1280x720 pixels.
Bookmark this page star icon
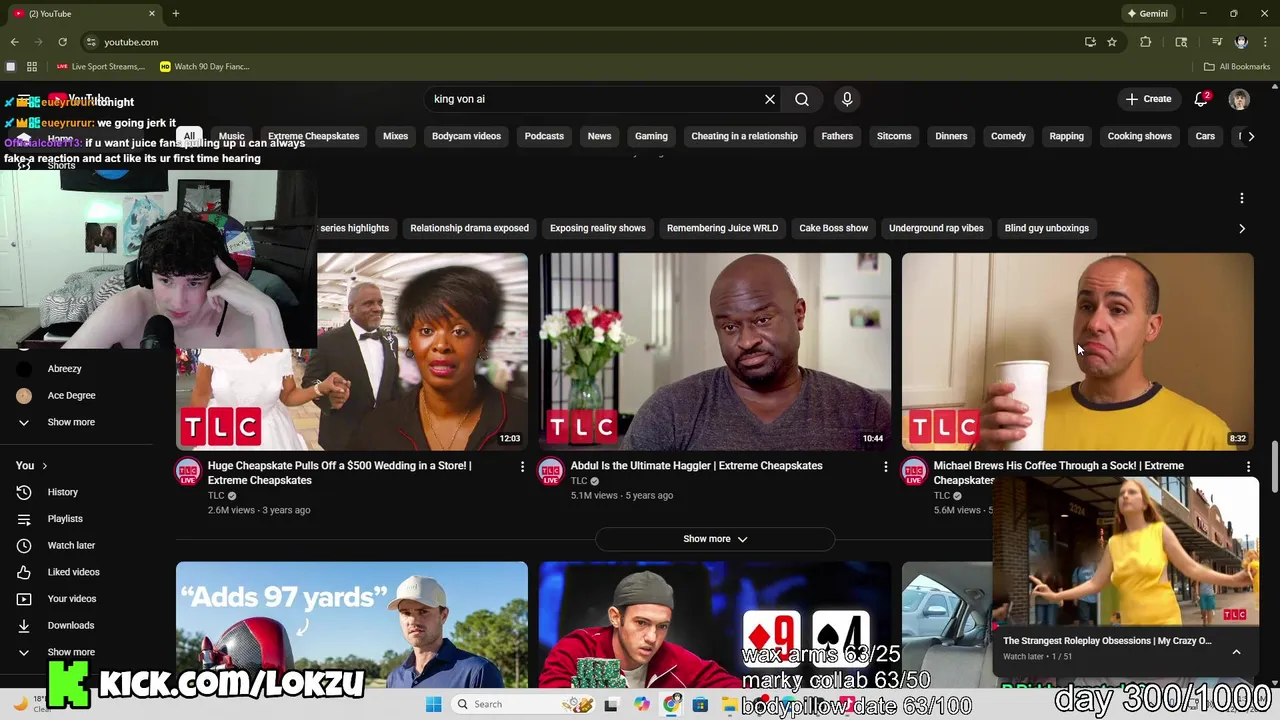pos(1111,42)
